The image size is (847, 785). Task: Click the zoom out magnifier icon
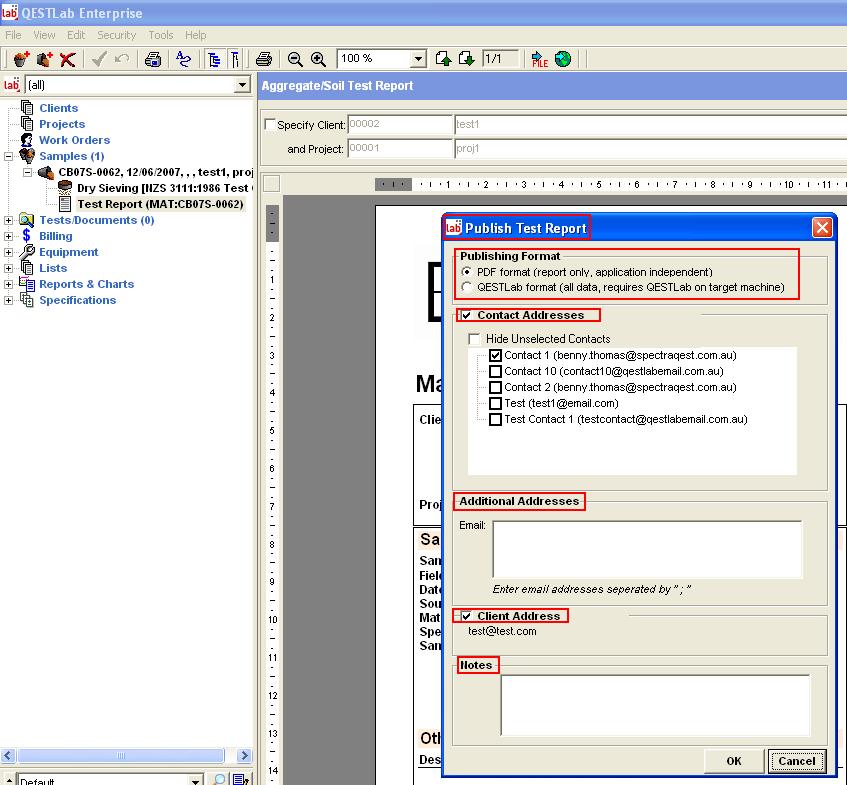295,59
